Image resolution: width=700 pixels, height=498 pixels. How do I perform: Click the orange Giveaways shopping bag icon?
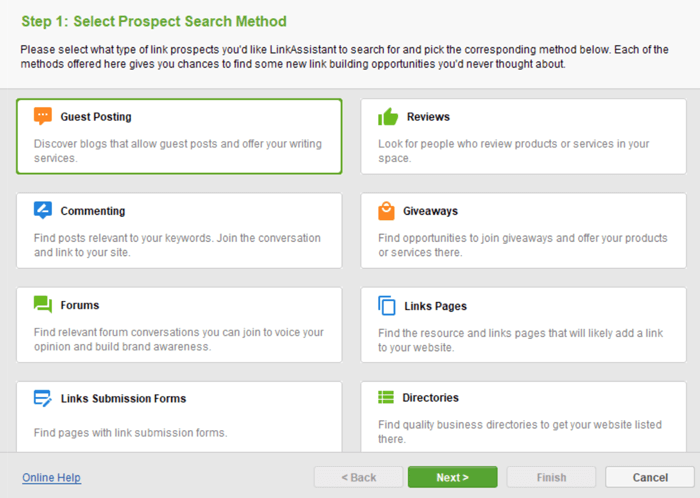[386, 211]
